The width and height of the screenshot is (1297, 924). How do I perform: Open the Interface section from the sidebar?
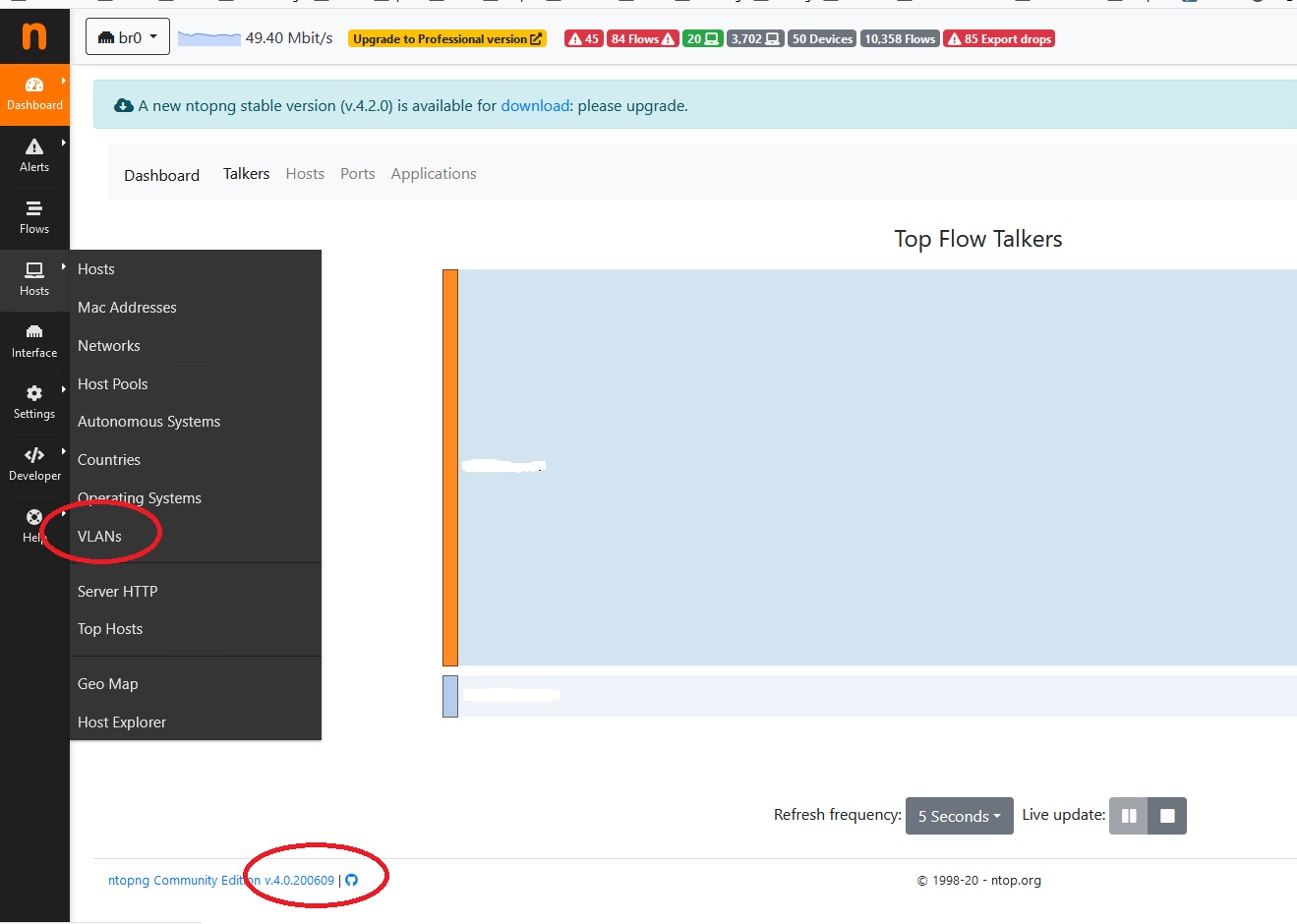click(34, 340)
